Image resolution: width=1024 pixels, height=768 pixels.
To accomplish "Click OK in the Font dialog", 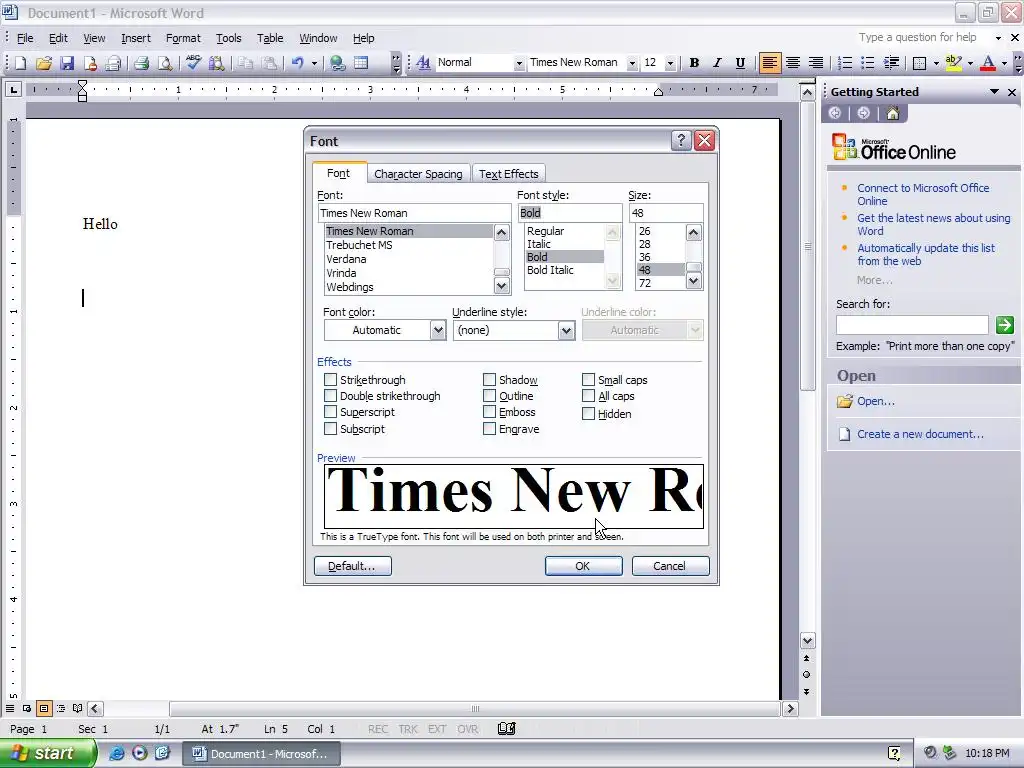I will [583, 566].
